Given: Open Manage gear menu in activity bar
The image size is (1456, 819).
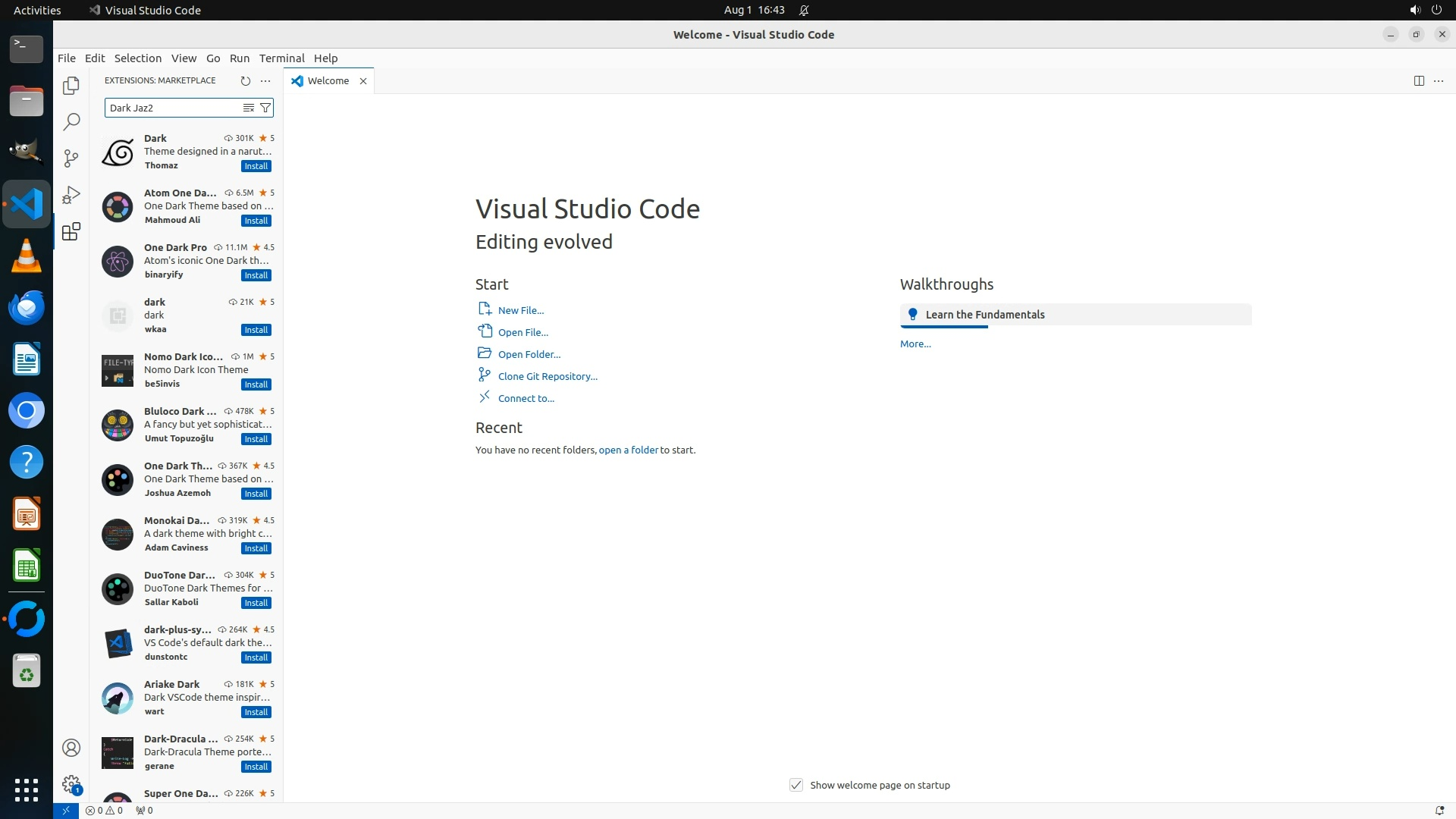Looking at the screenshot, I should [x=71, y=784].
